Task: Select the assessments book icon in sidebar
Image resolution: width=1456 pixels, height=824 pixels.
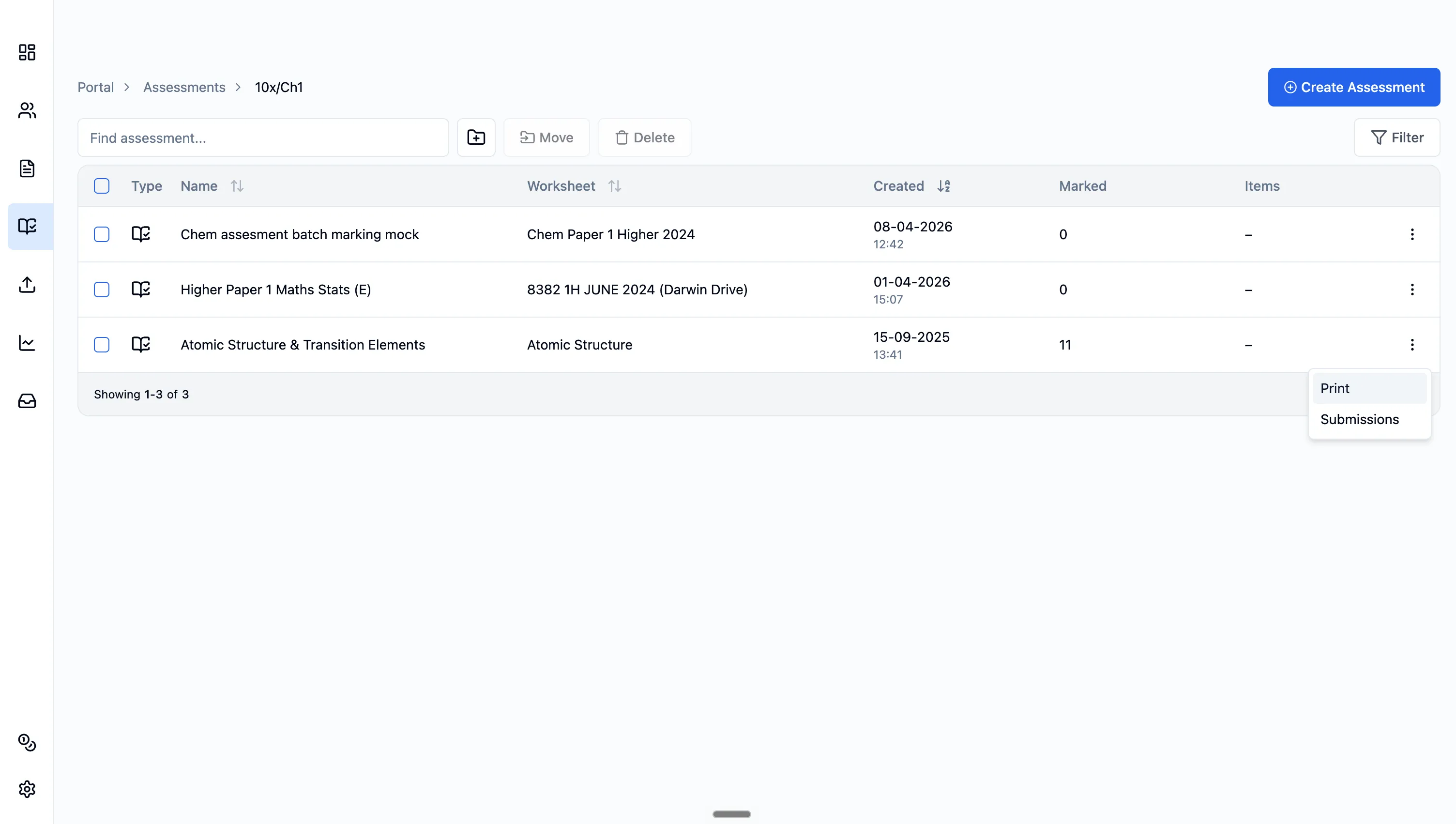Action: coord(27,227)
